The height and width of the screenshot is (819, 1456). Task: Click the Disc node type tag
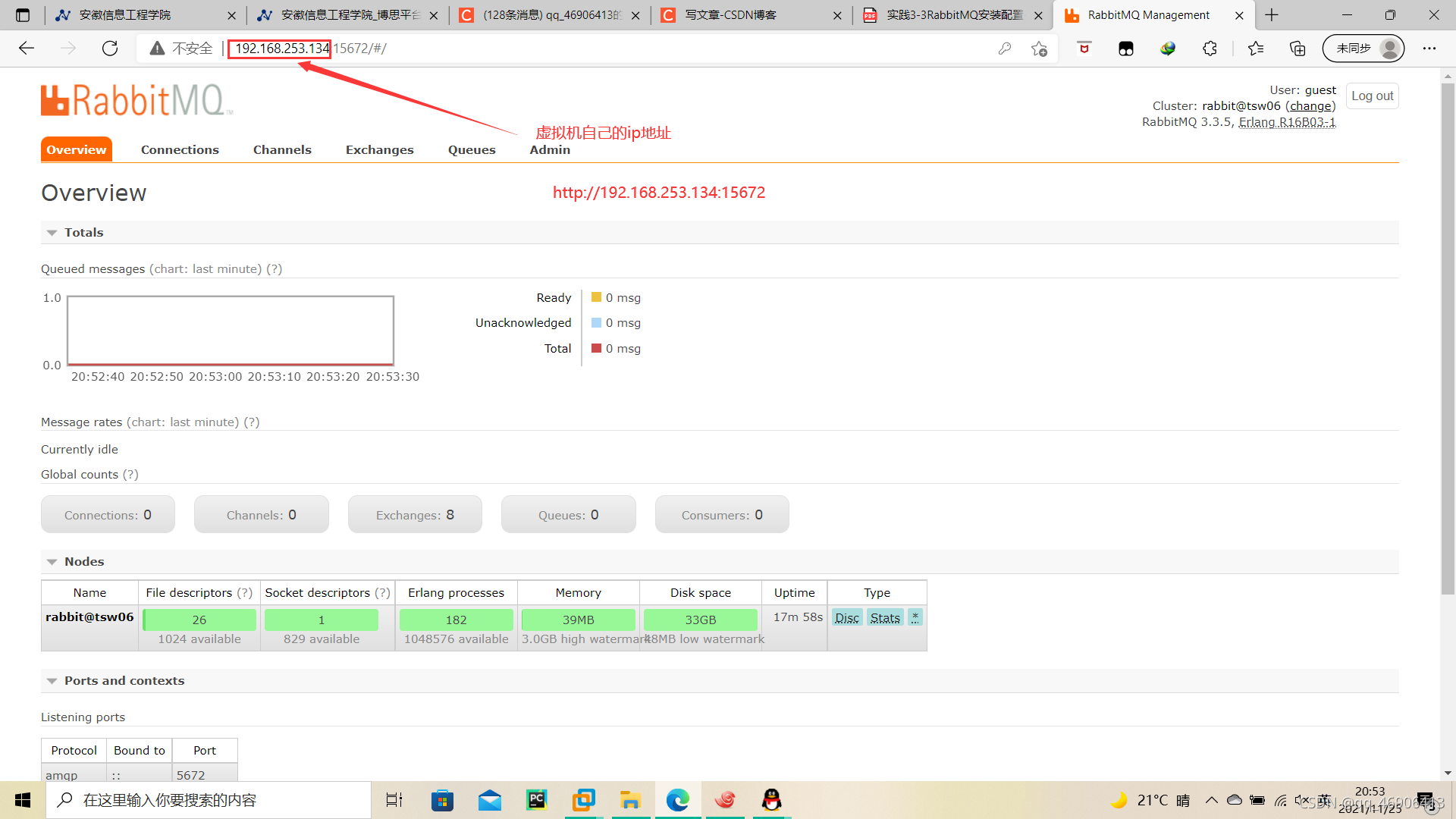(x=847, y=618)
